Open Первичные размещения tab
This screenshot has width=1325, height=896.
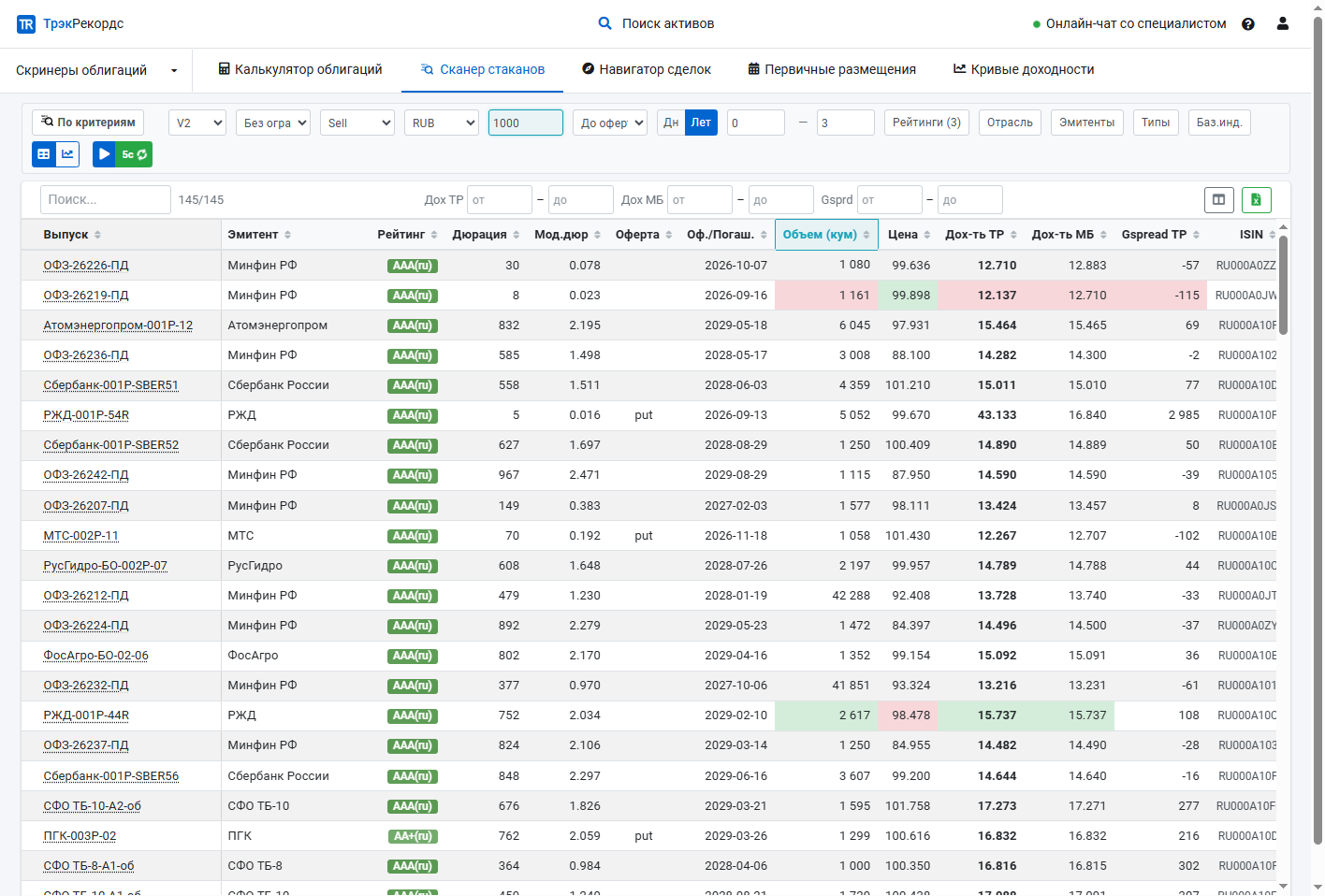tap(832, 69)
